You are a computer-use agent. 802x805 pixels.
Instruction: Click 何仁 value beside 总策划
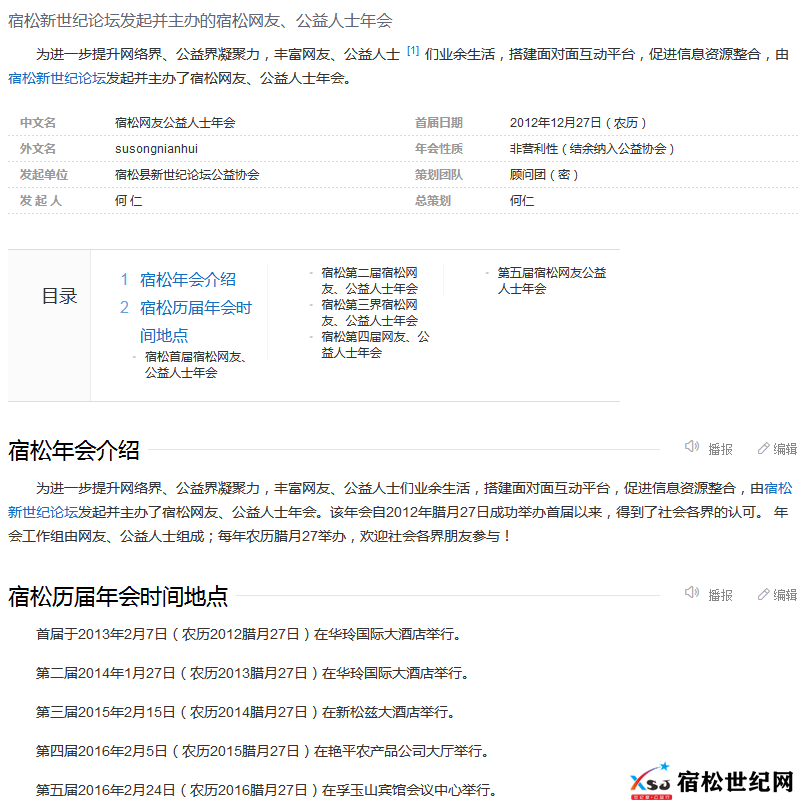pos(522,201)
